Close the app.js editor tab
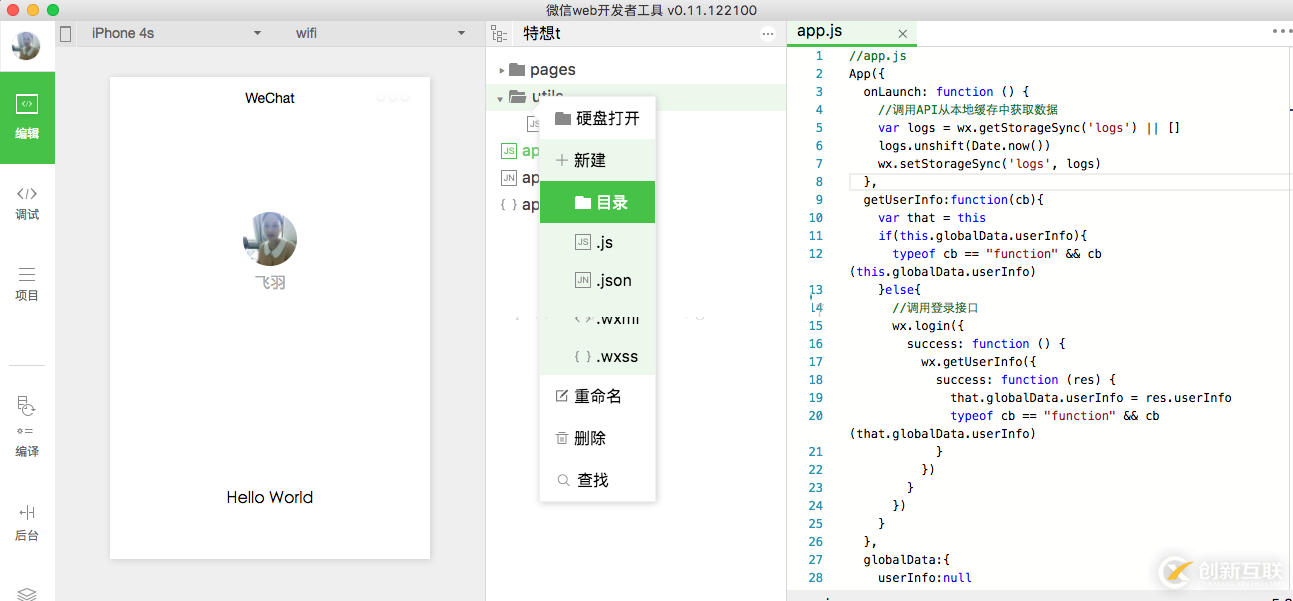1293x601 pixels. click(902, 33)
